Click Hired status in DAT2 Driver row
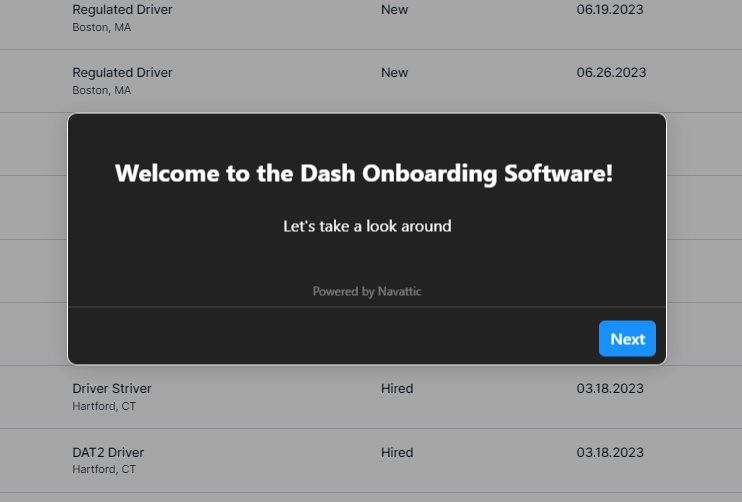Image resolution: width=742 pixels, height=502 pixels. tap(397, 452)
